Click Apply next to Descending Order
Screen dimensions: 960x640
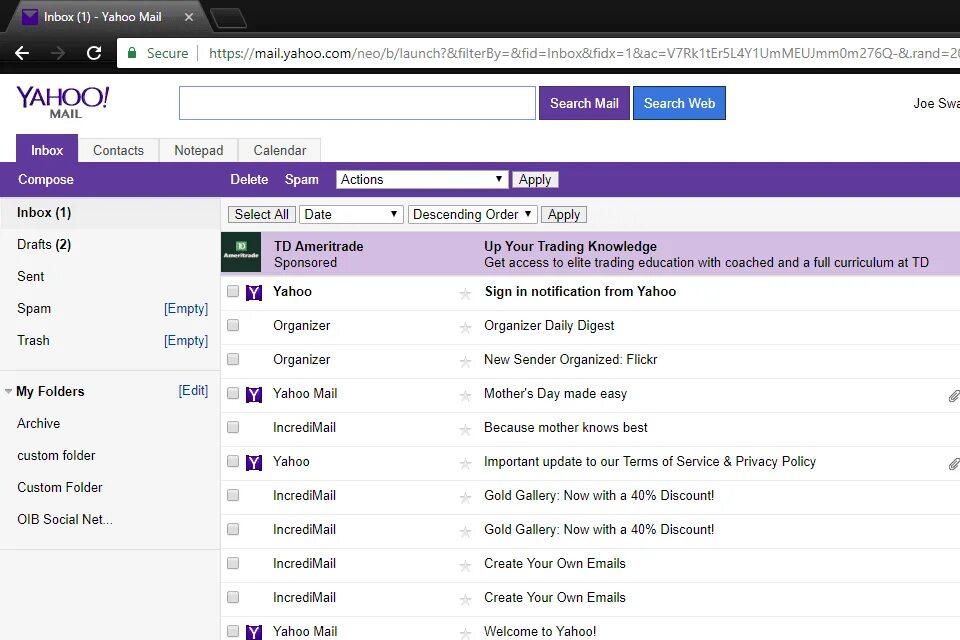(564, 214)
